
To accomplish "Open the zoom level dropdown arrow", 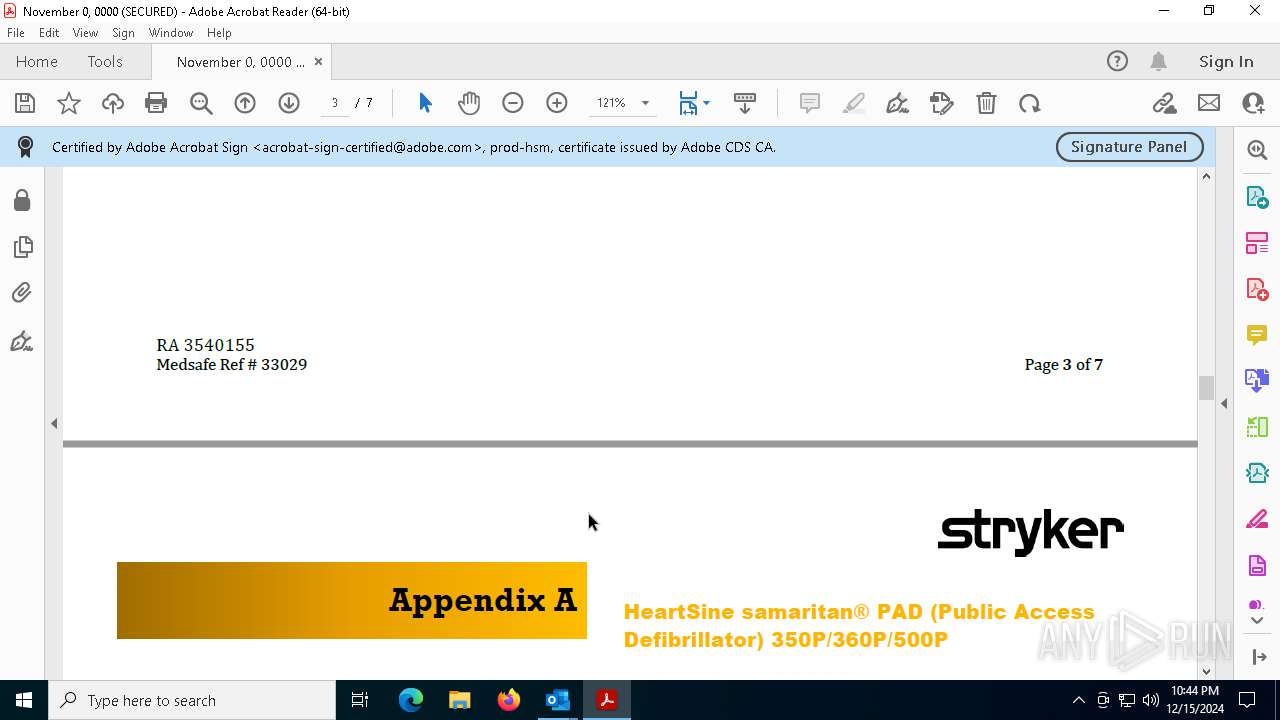I will [x=645, y=103].
